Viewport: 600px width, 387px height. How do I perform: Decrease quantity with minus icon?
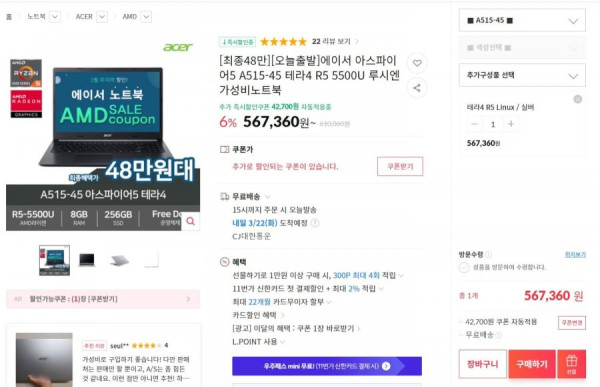(474, 124)
